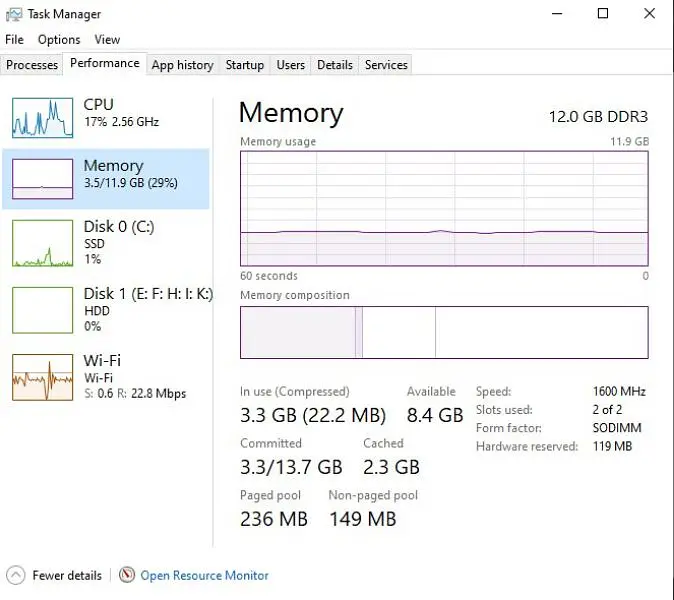674x600 pixels.
Task: Open the Options menu
Action: point(59,40)
